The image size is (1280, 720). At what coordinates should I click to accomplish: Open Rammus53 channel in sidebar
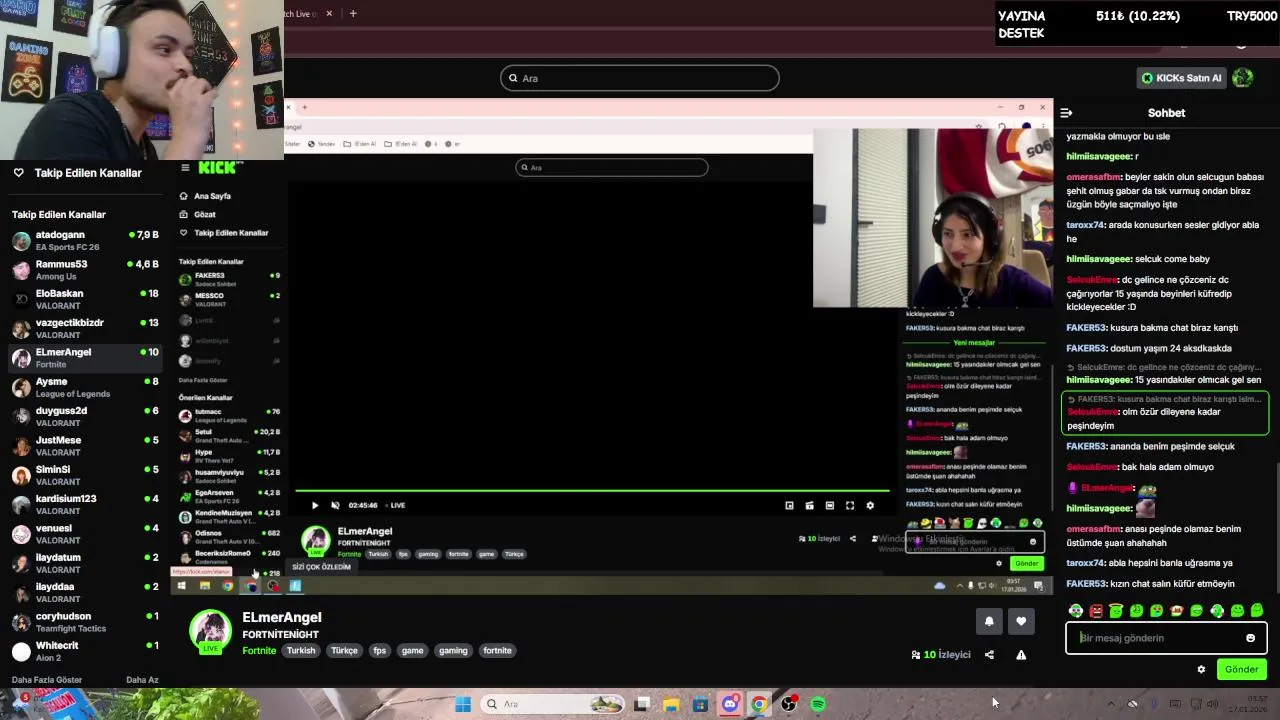[85, 270]
